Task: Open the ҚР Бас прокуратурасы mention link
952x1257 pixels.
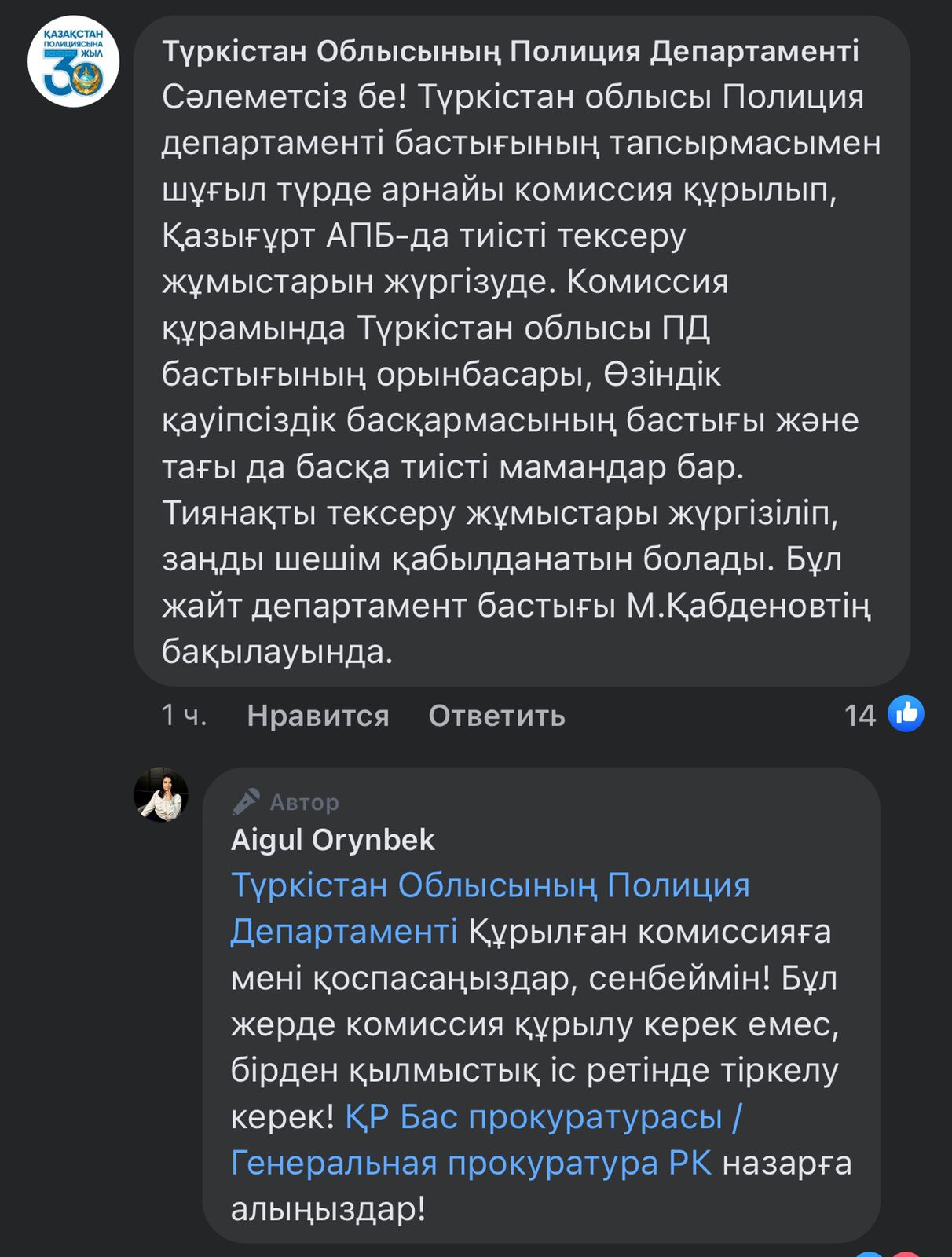Action: point(543,1116)
